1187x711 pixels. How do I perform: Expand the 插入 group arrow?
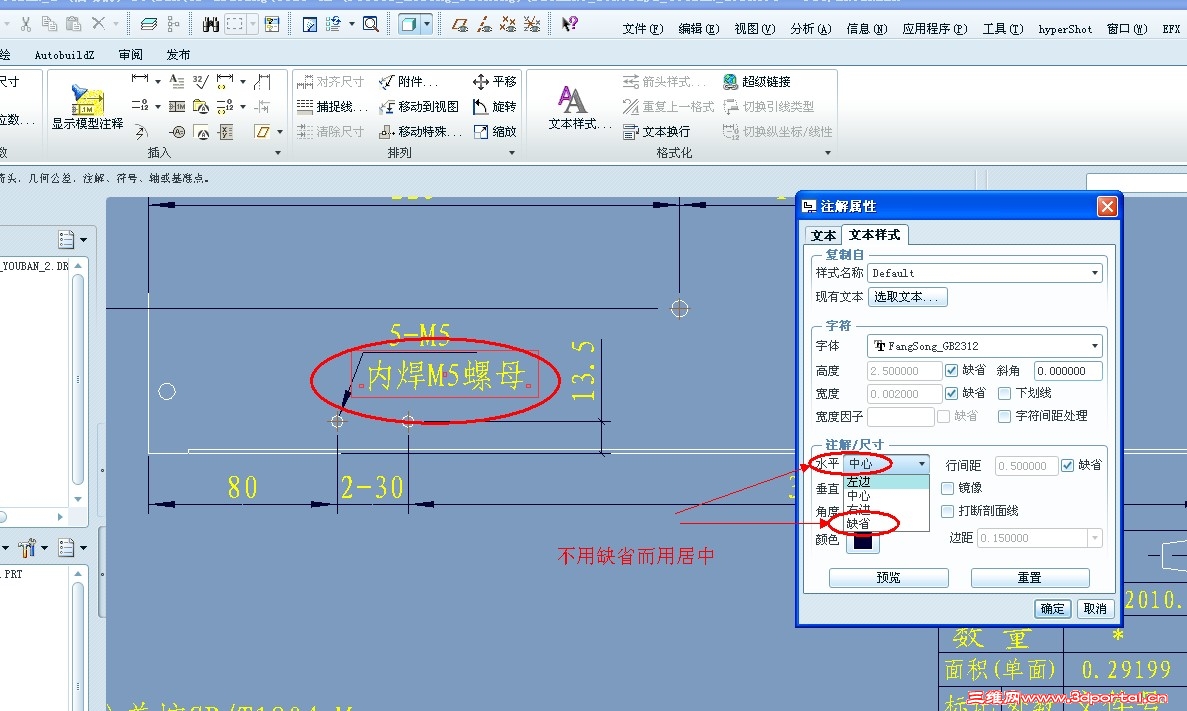(278, 153)
